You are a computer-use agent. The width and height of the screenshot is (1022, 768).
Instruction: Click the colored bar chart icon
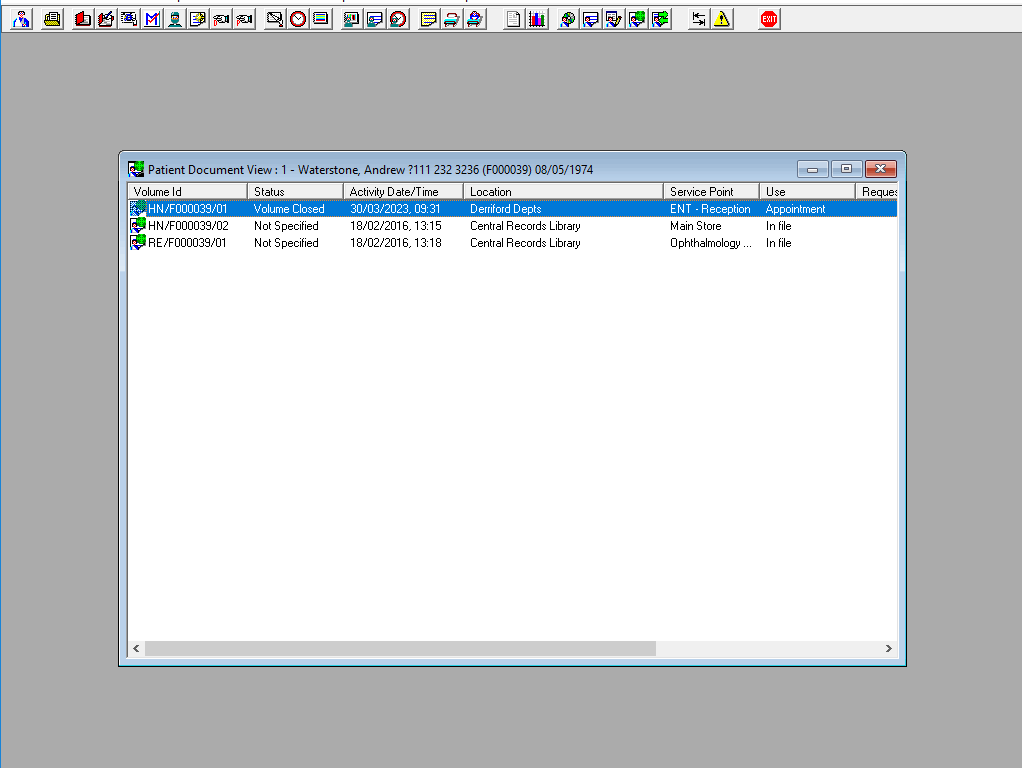536,19
